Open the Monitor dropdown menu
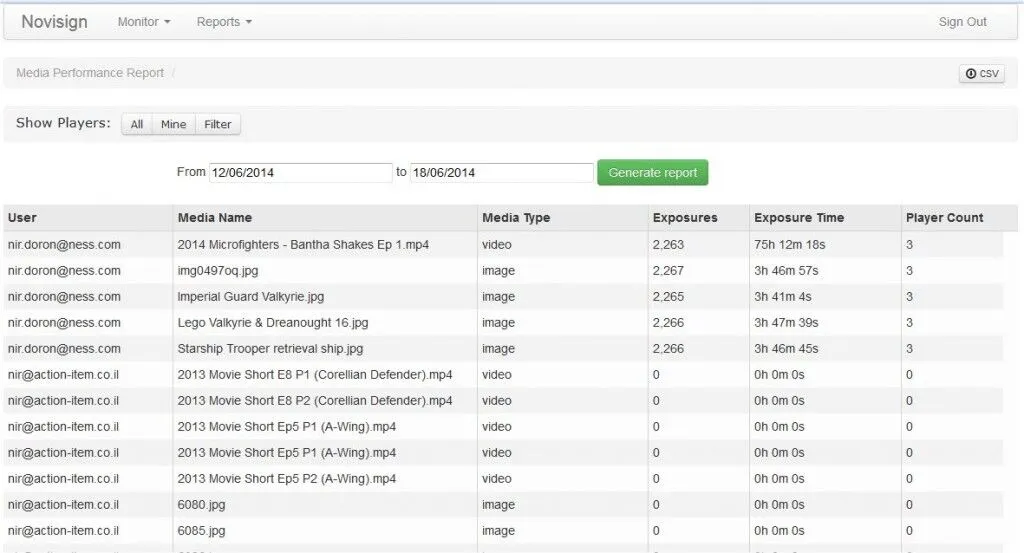 (x=144, y=22)
